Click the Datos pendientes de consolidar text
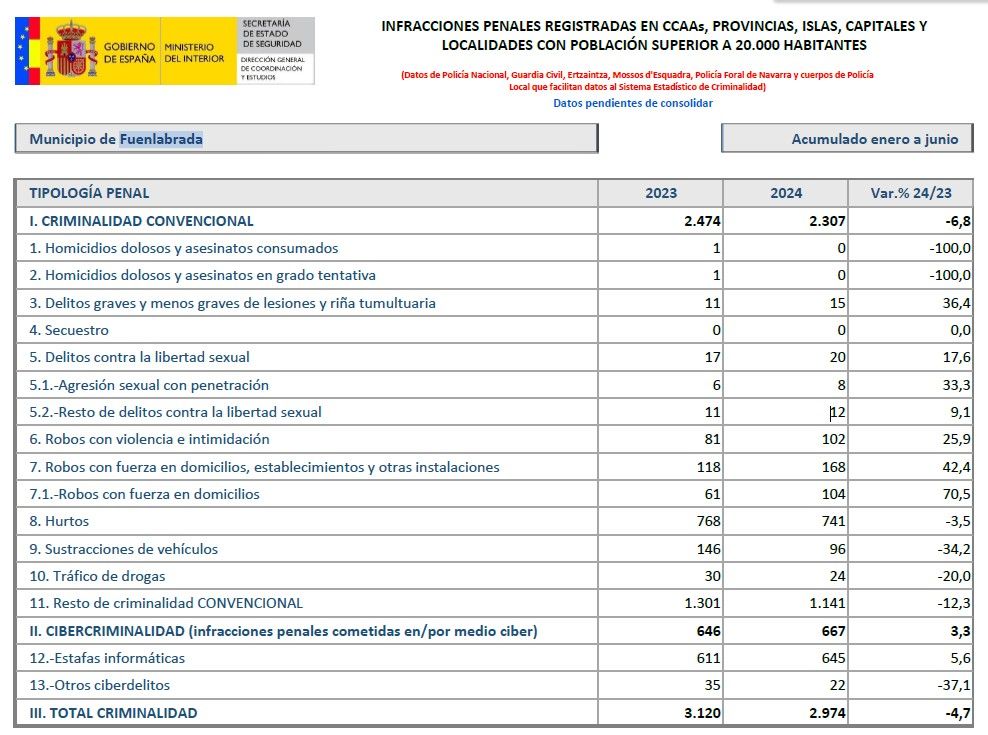988x735 pixels. (x=633, y=103)
